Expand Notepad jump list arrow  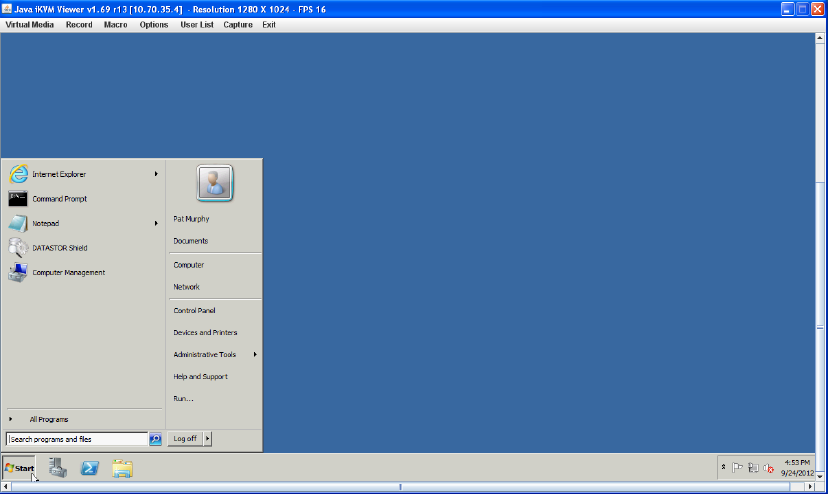pyautogui.click(x=156, y=223)
